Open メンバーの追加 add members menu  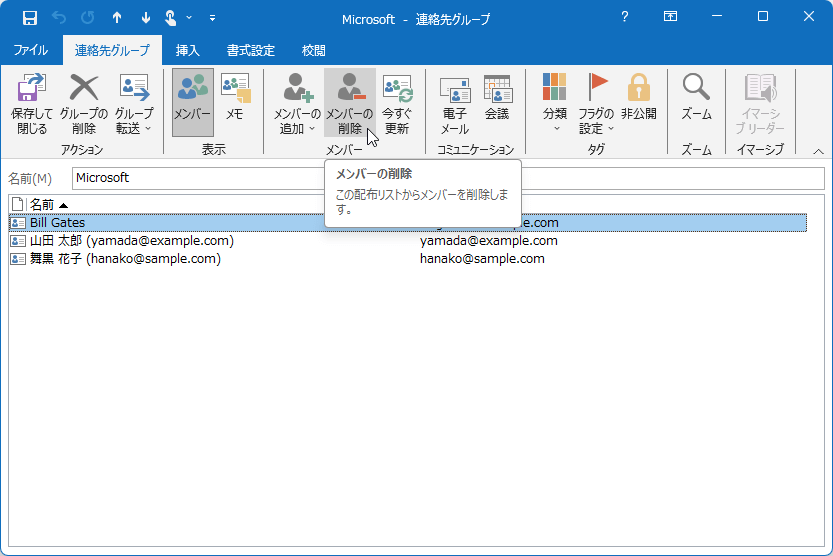pyautogui.click(x=296, y=103)
